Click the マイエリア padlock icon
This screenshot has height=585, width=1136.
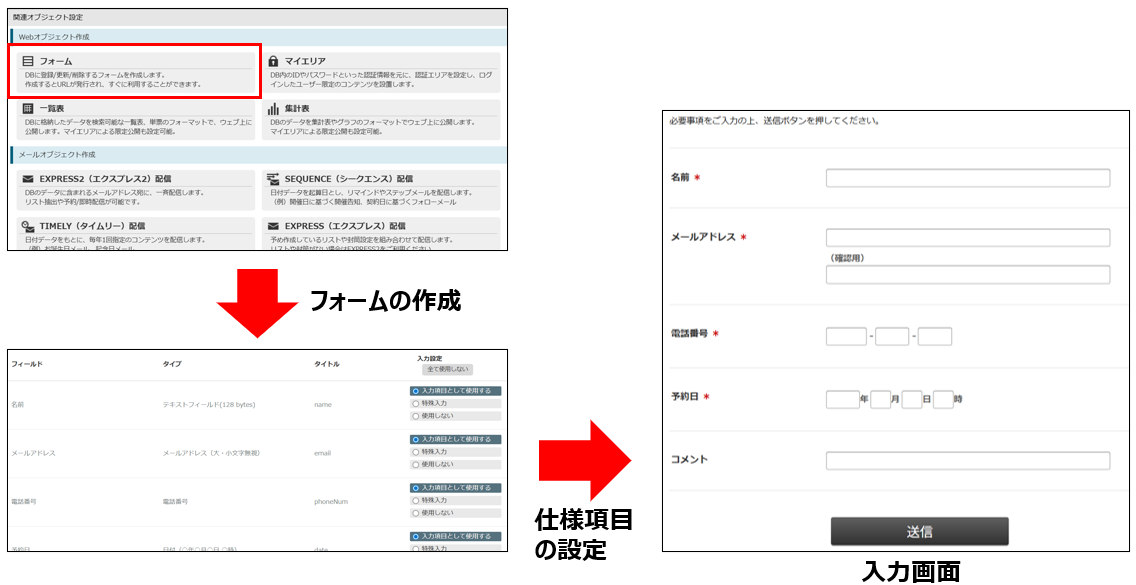coord(273,61)
